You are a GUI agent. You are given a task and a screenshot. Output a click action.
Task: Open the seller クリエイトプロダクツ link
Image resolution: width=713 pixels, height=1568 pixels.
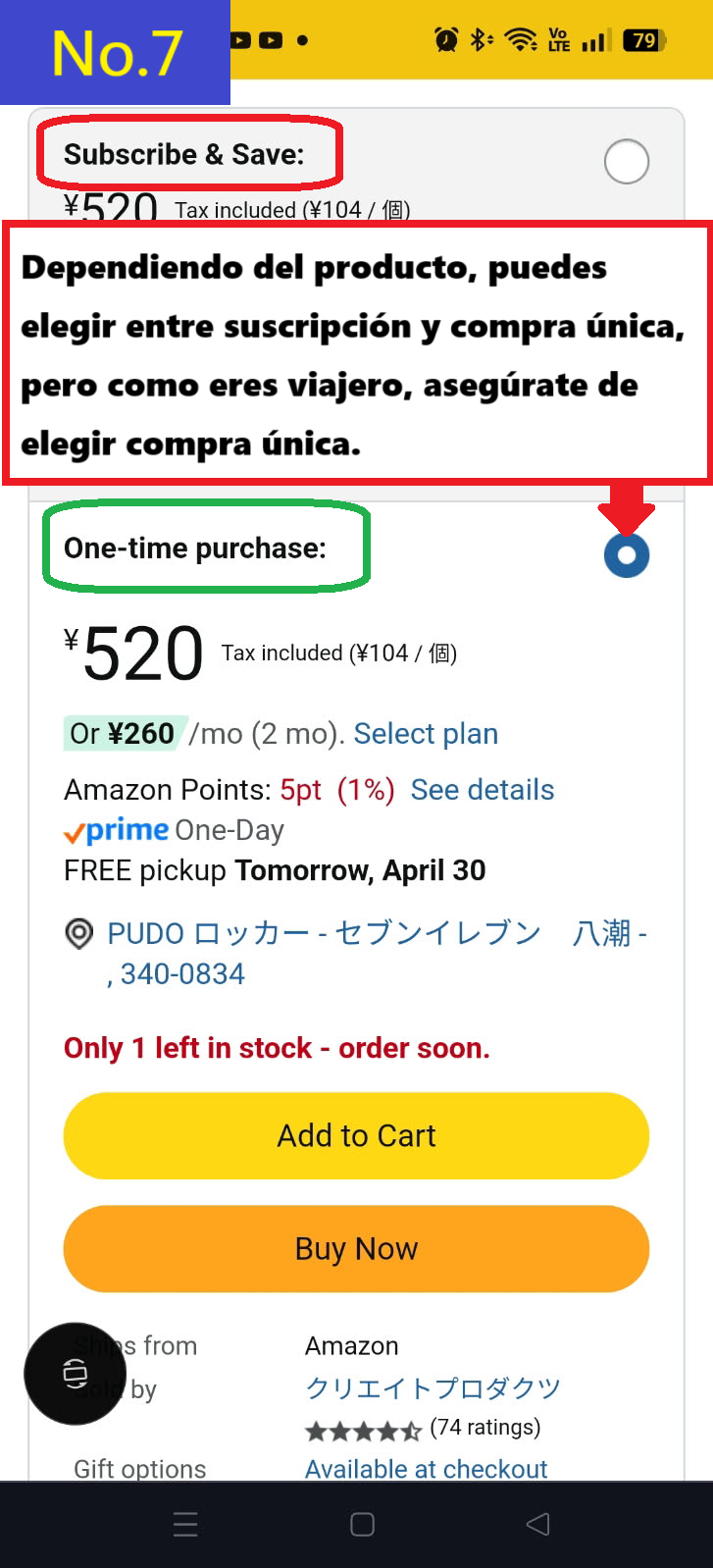(433, 1388)
